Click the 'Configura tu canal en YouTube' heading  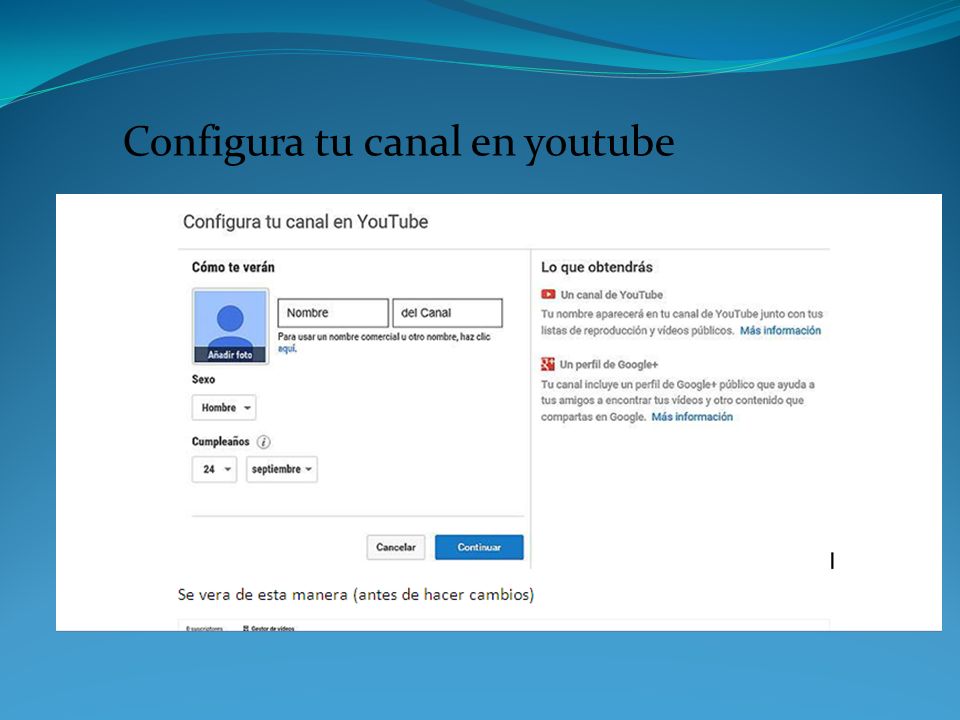point(306,222)
